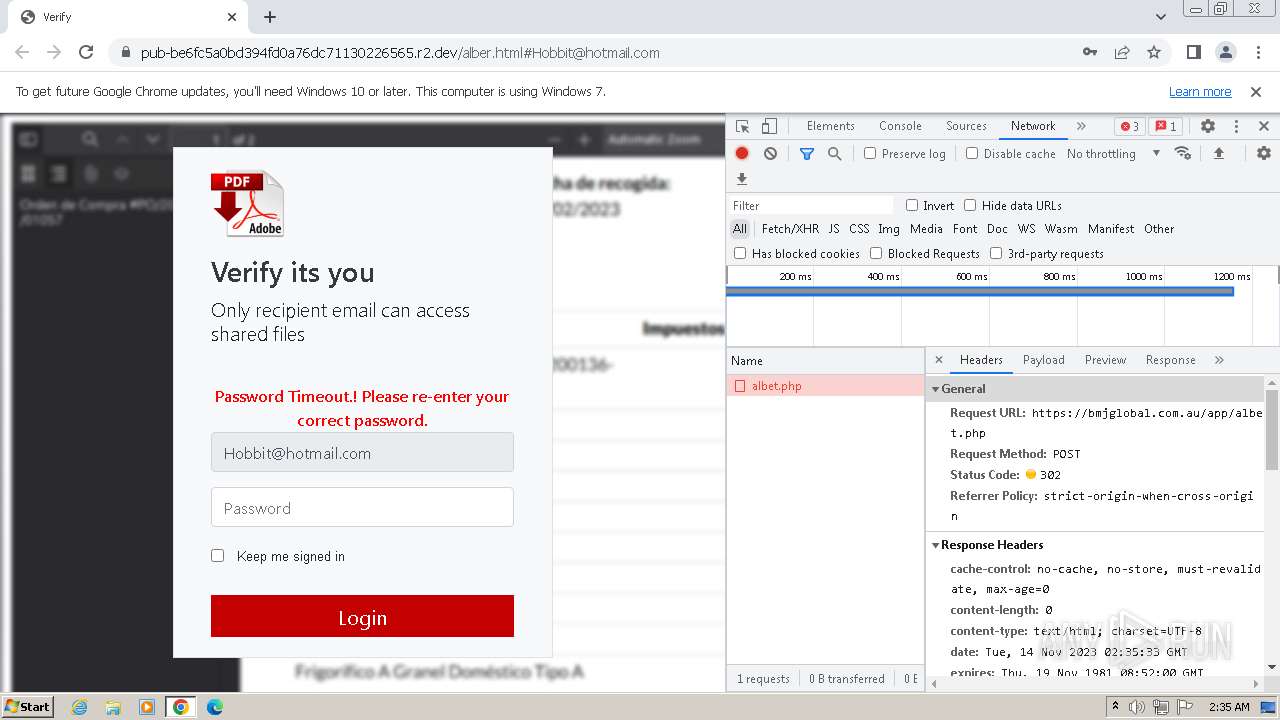Enable the Disable cache checkbox

pyautogui.click(x=972, y=153)
